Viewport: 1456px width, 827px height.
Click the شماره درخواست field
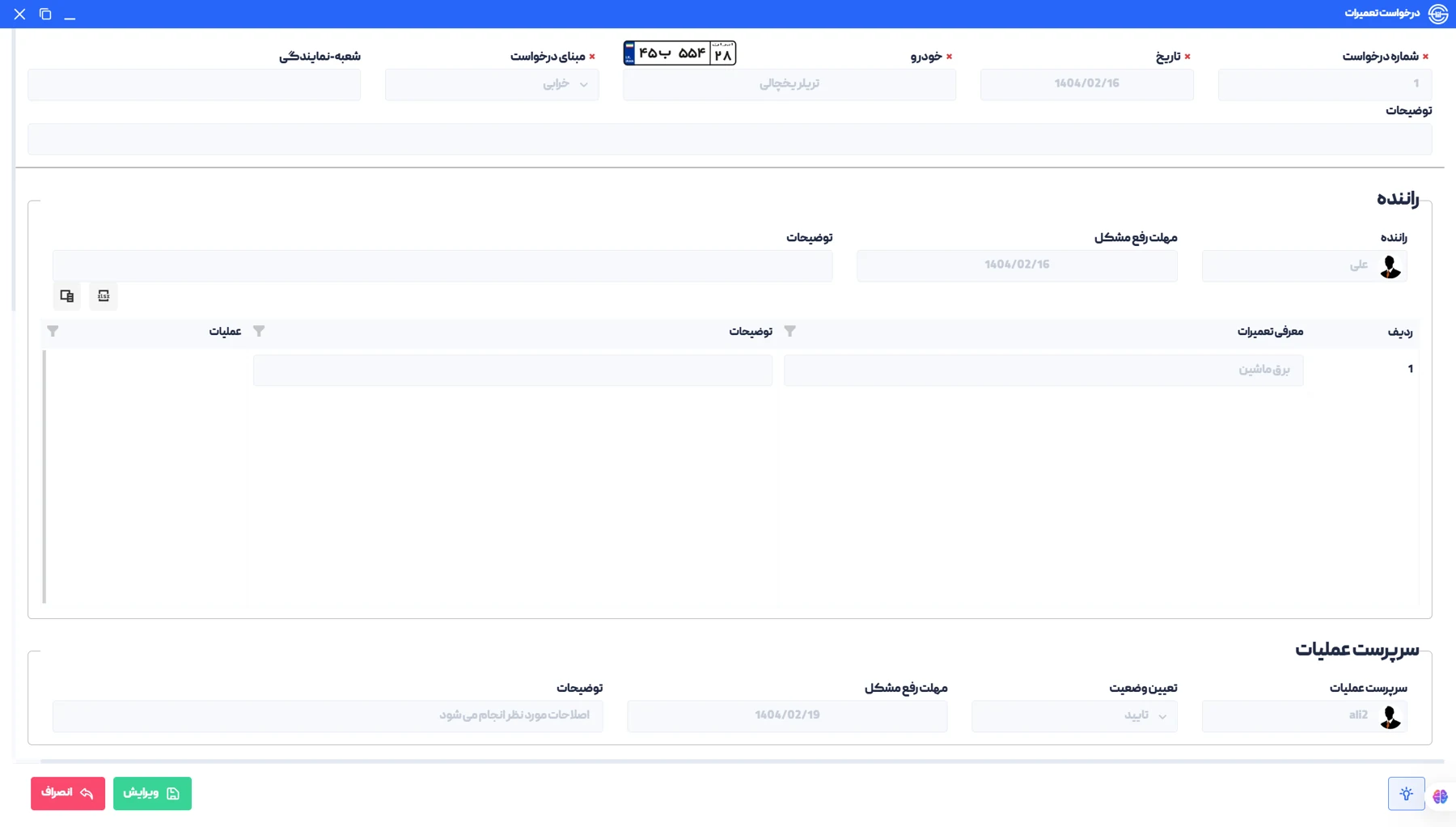(1325, 84)
